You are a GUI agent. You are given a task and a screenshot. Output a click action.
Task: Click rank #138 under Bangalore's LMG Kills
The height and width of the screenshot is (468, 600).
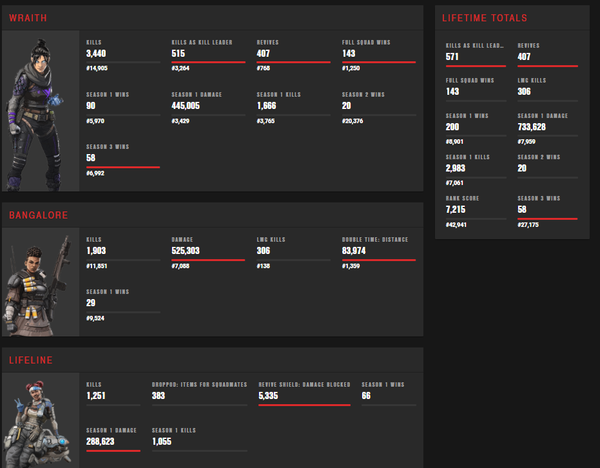click(x=263, y=266)
